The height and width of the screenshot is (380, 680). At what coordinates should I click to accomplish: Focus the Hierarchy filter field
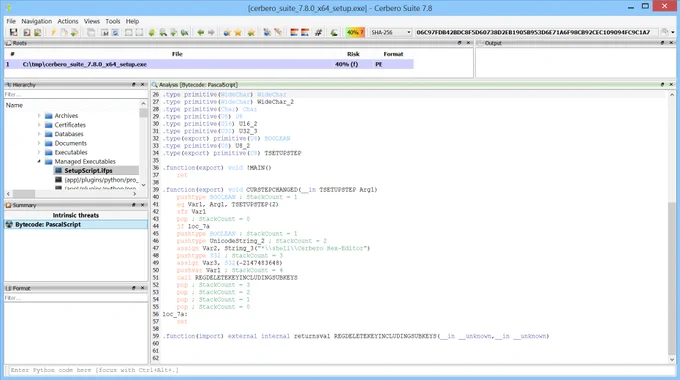tap(76, 94)
